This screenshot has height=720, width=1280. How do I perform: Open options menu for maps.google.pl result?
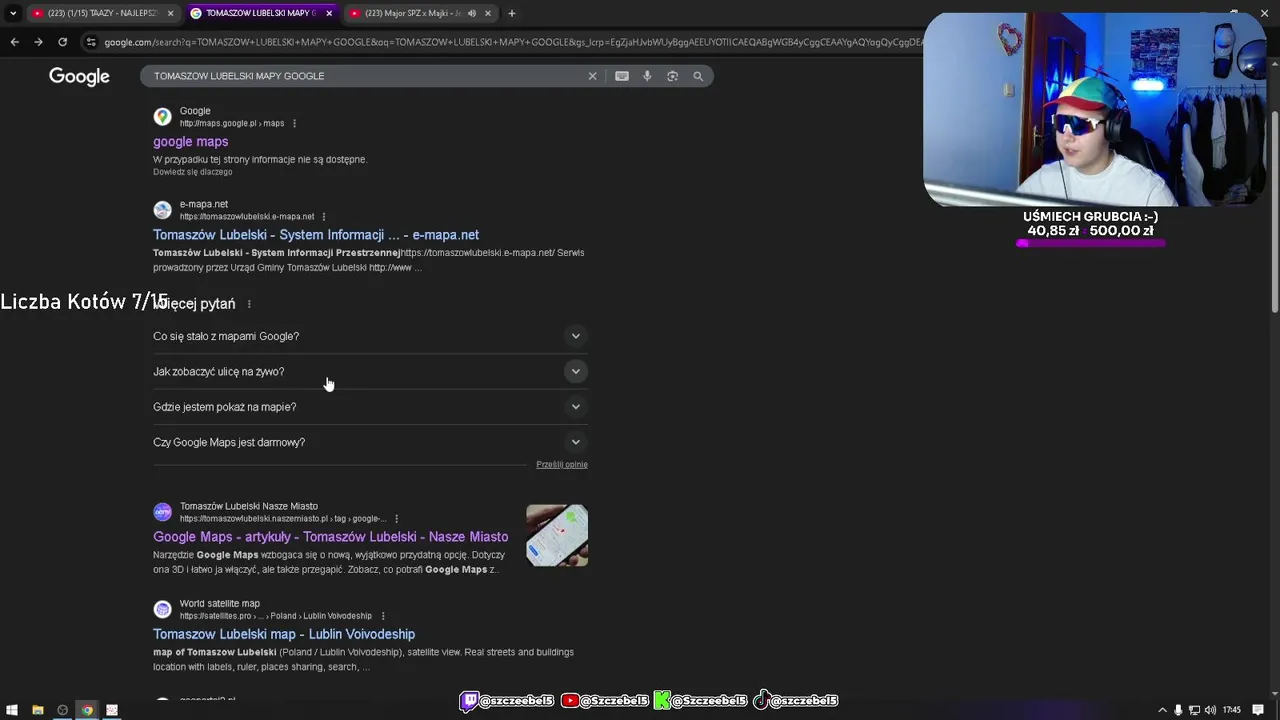(294, 124)
